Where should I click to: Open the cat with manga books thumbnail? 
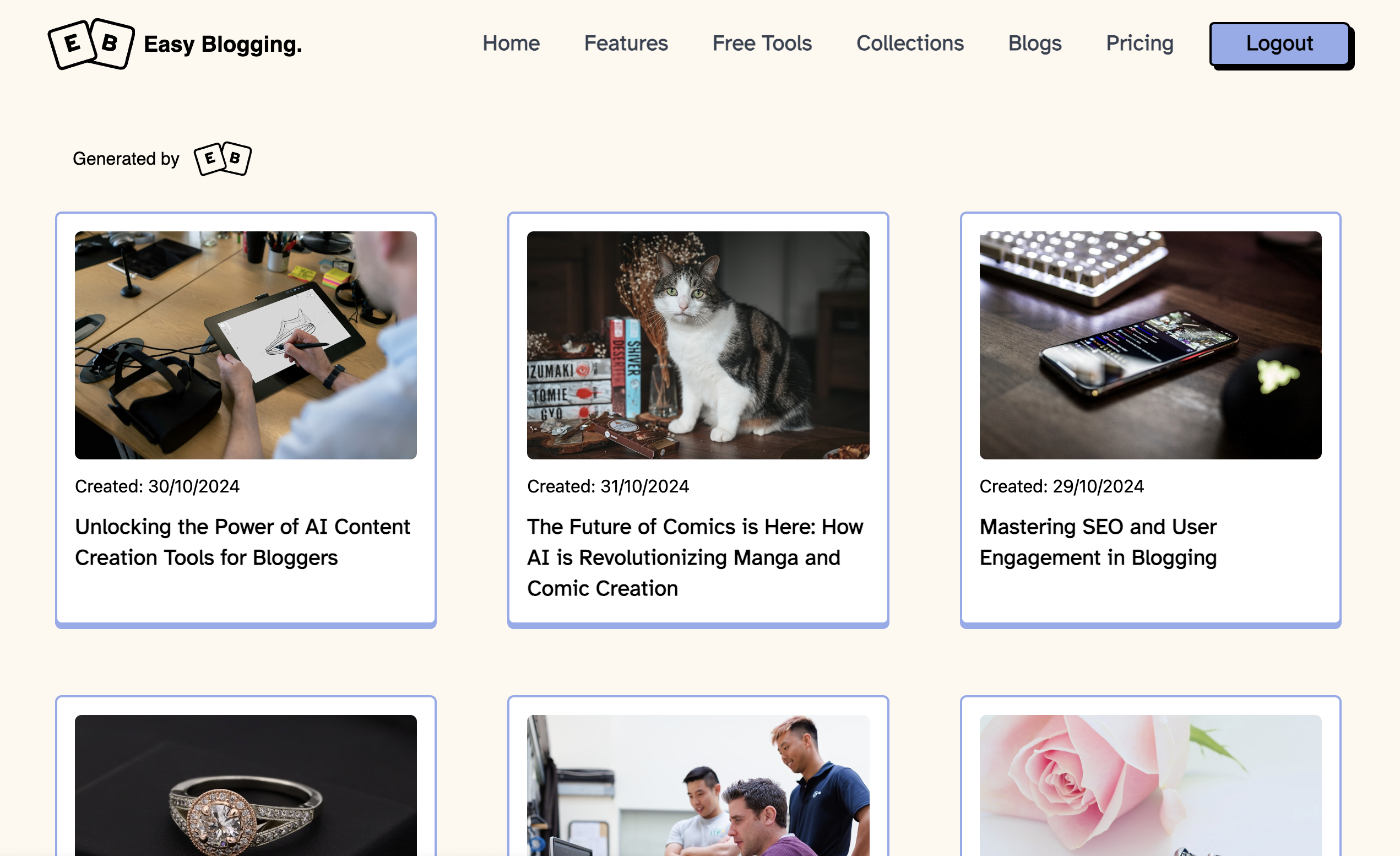698,345
